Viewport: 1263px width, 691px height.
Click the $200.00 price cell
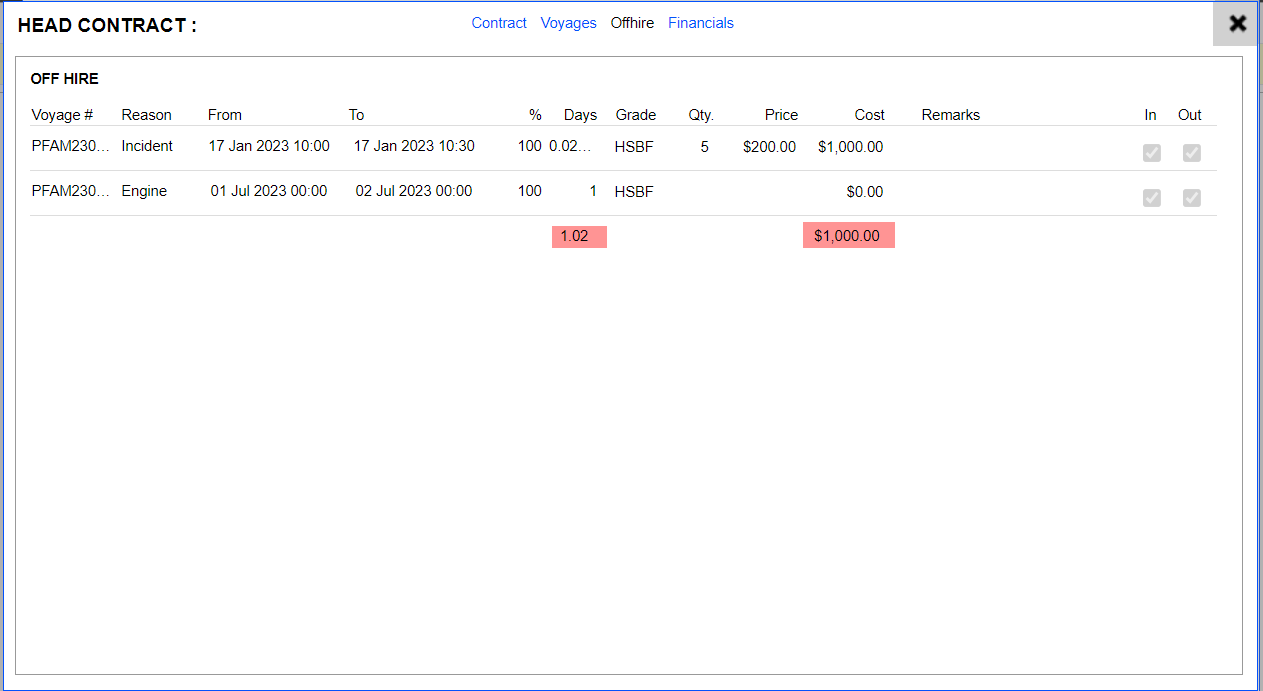pyautogui.click(x=769, y=147)
